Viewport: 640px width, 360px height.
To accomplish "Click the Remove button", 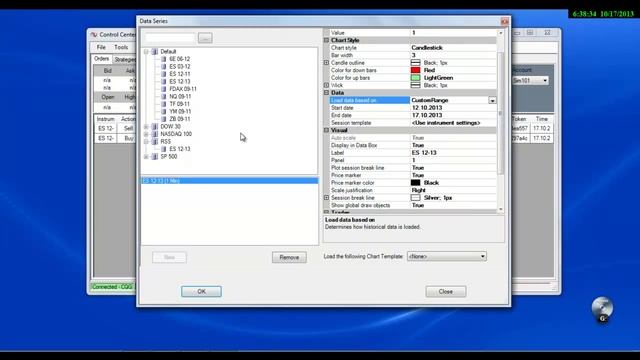I will click(x=289, y=257).
